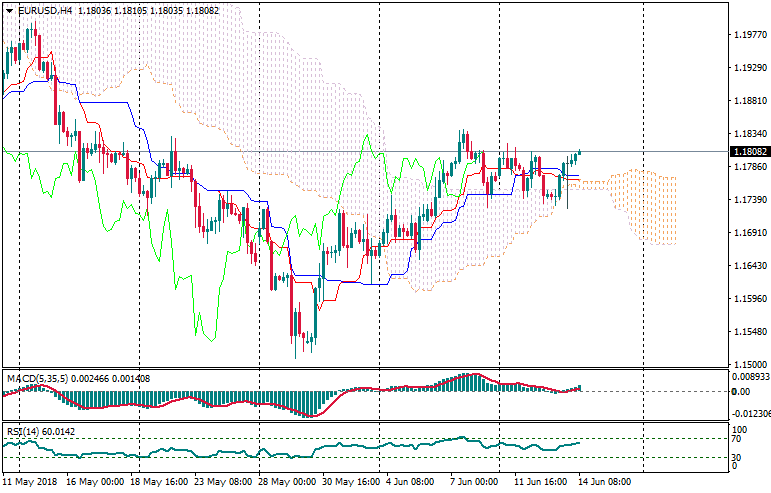The width and height of the screenshot is (771, 493).
Task: Click the 1.16430 price axis label
Action: pyautogui.click(x=749, y=266)
